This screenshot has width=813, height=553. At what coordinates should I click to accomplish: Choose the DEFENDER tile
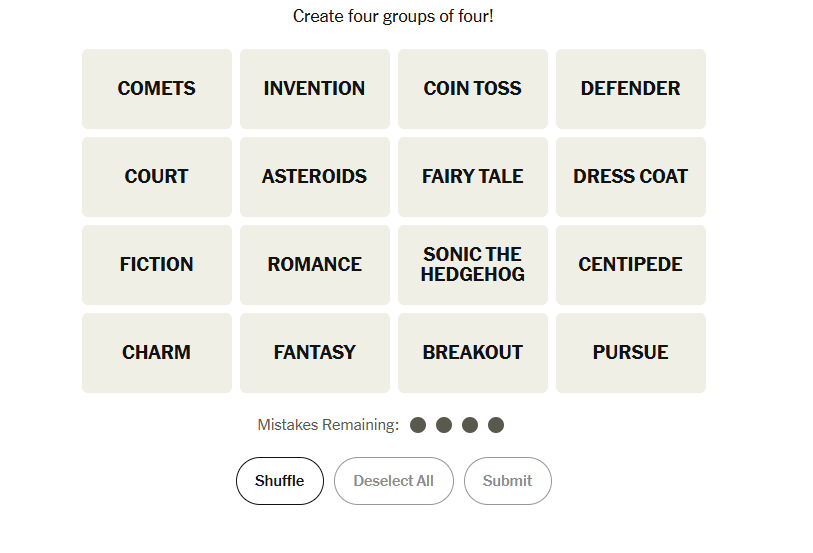(631, 89)
